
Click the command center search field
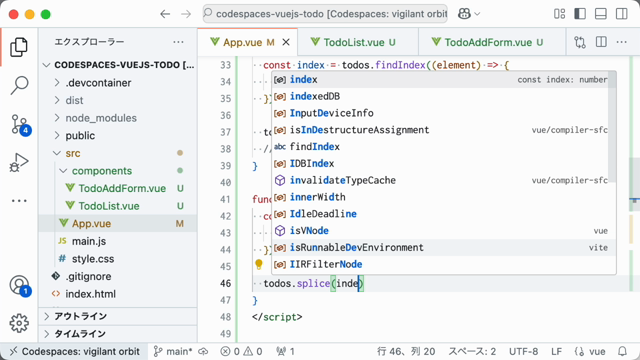[x=325, y=14]
